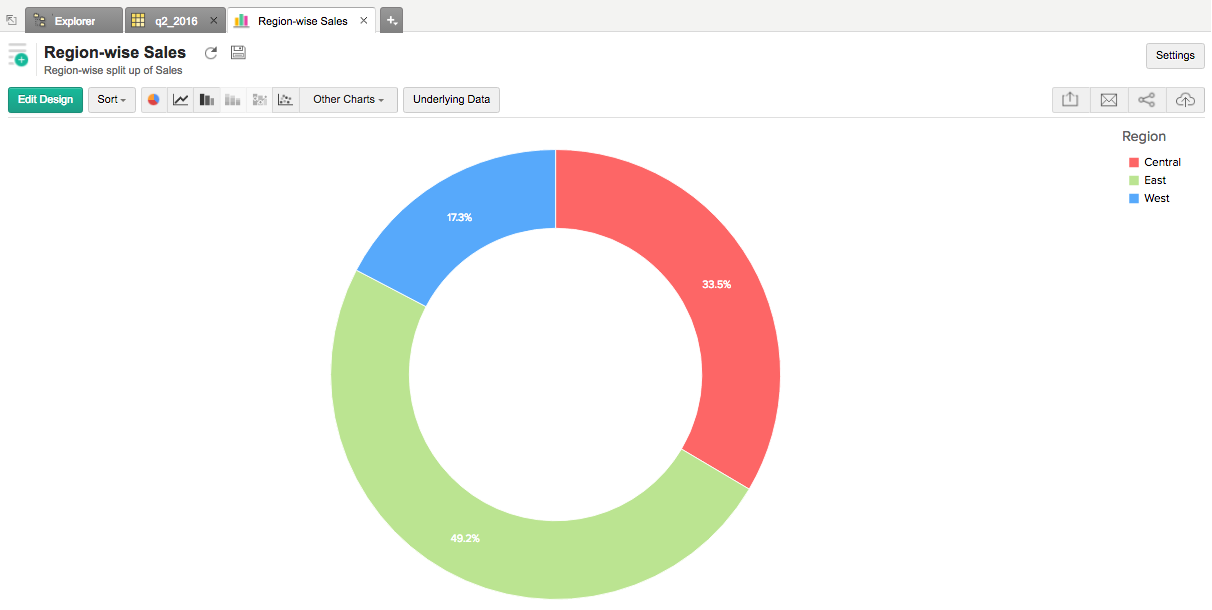Switch to line chart type

181,100
